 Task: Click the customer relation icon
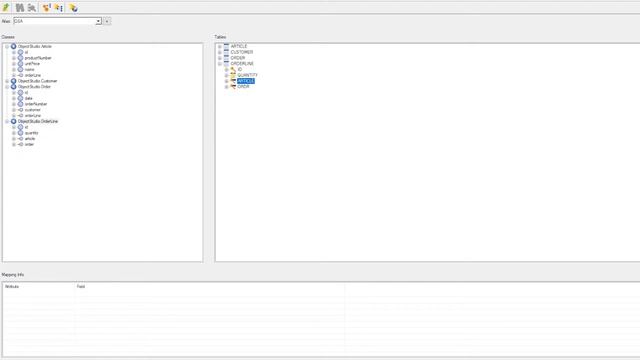[20, 110]
